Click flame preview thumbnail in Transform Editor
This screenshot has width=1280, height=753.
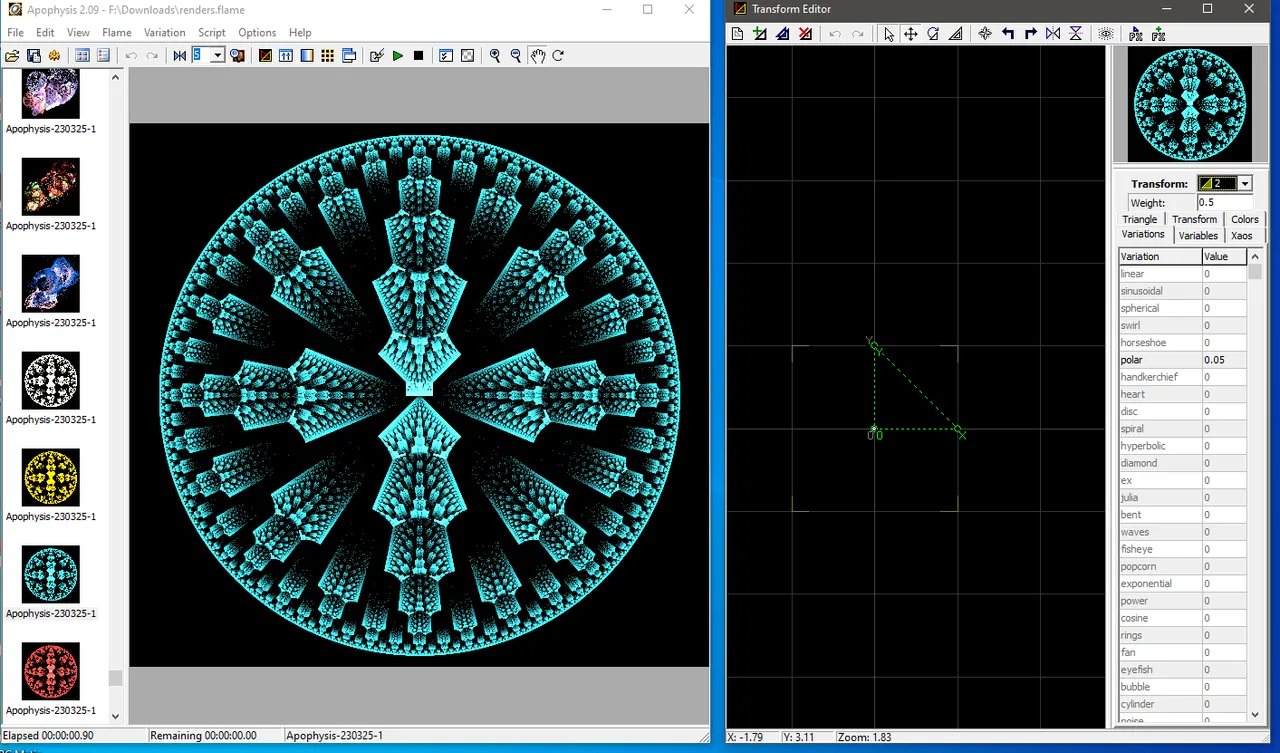(1188, 104)
